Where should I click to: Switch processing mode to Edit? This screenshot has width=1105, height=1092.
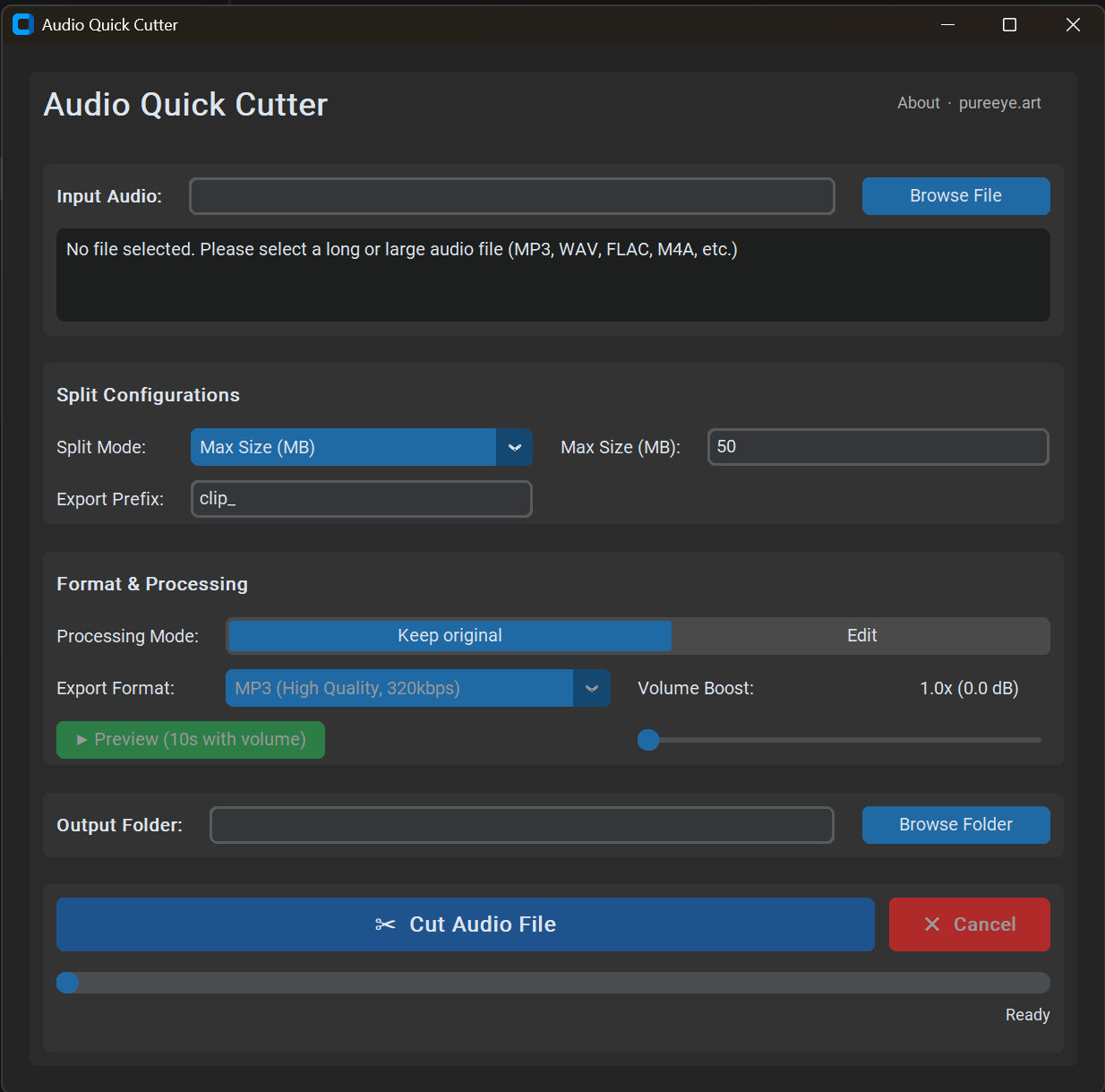(861, 636)
